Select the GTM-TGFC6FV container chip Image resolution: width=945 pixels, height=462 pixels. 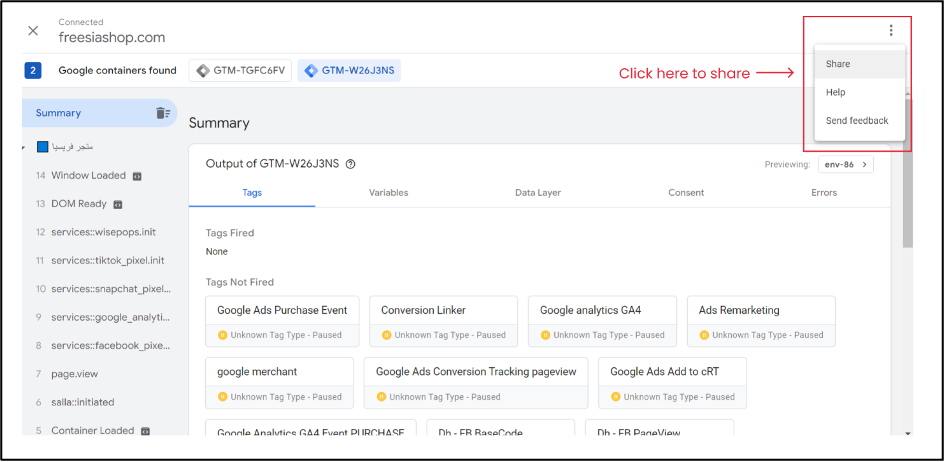pyautogui.click(x=240, y=70)
